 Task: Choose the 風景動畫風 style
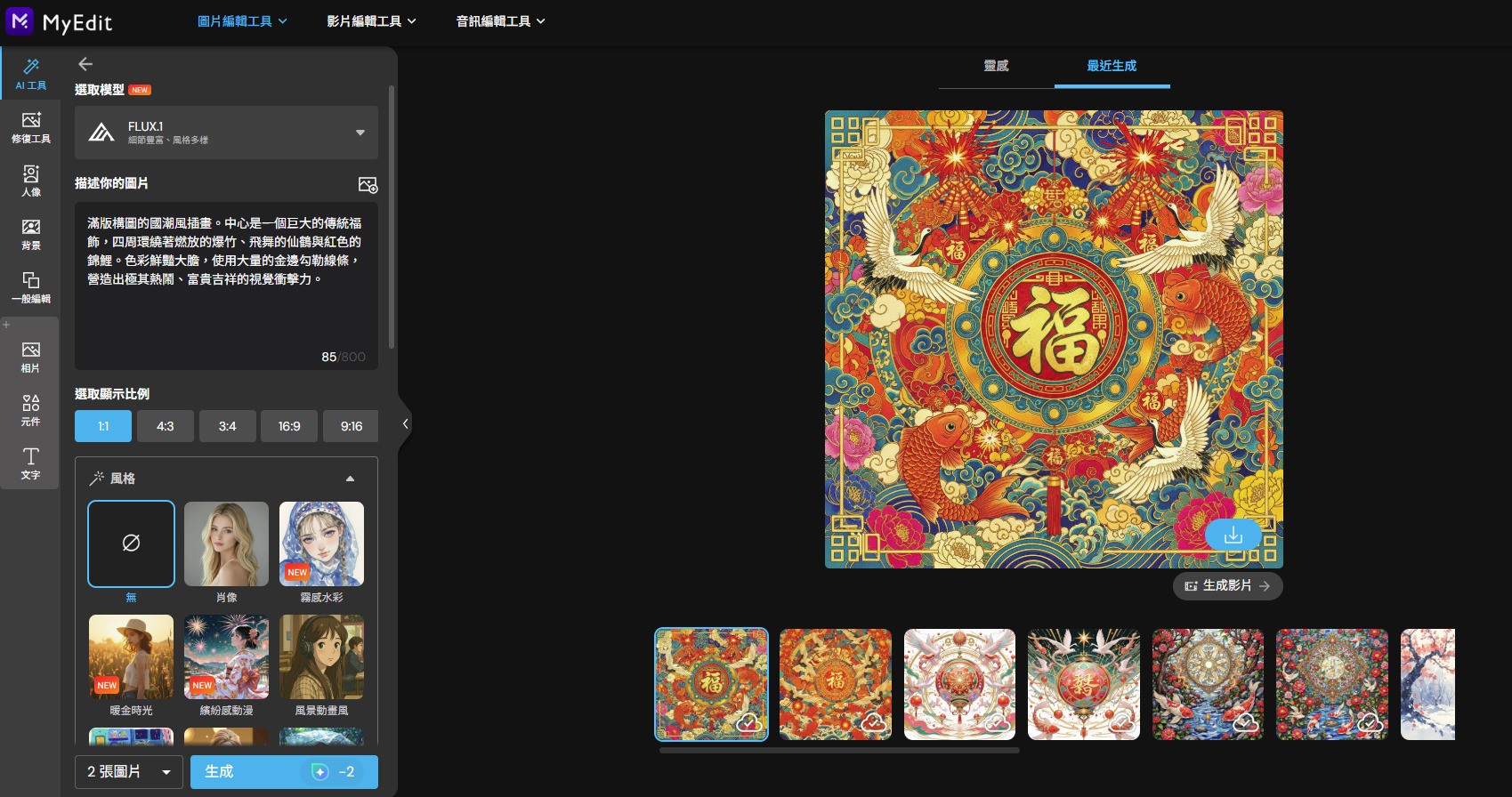pos(321,656)
